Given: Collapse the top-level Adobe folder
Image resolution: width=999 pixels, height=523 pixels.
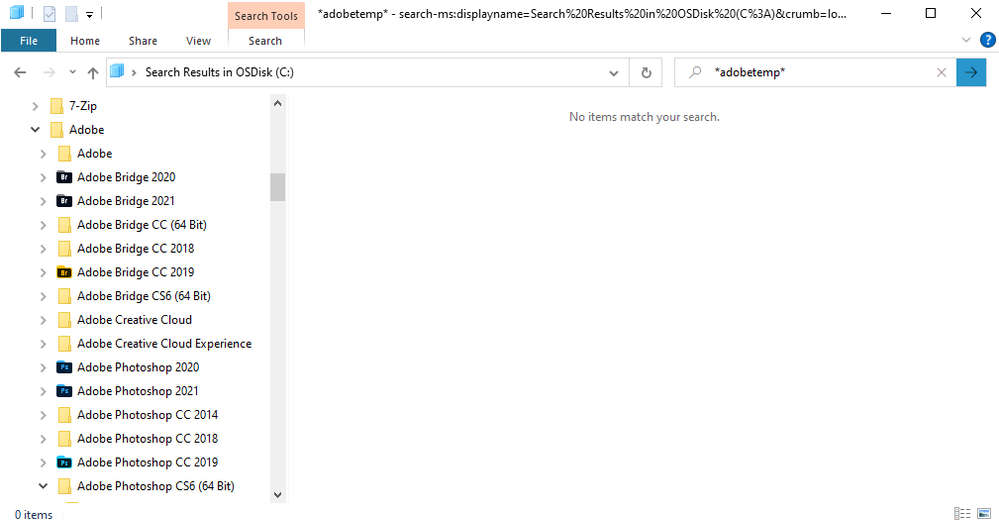Looking at the screenshot, I should click(35, 130).
